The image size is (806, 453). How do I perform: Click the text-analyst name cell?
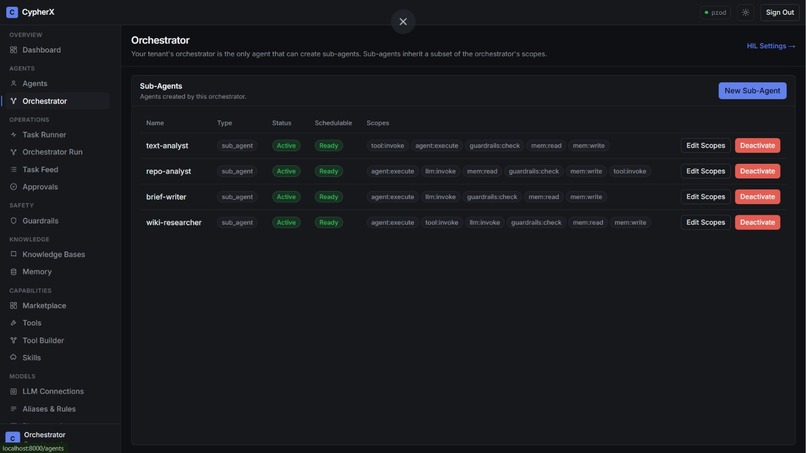[167, 146]
